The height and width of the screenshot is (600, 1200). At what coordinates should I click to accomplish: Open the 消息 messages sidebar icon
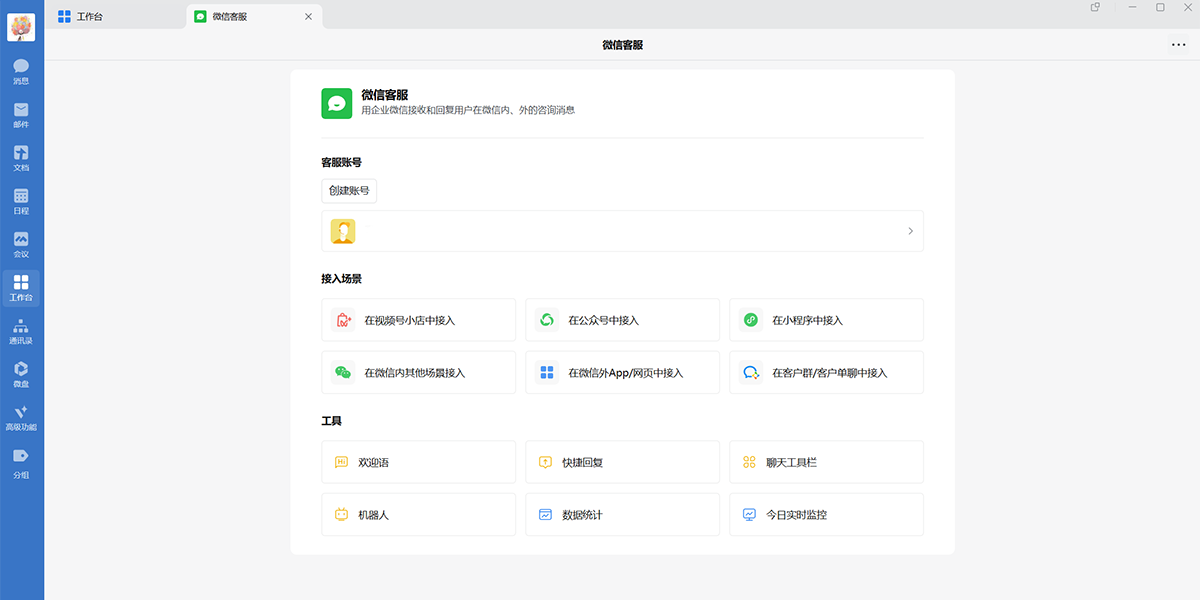tap(21, 71)
